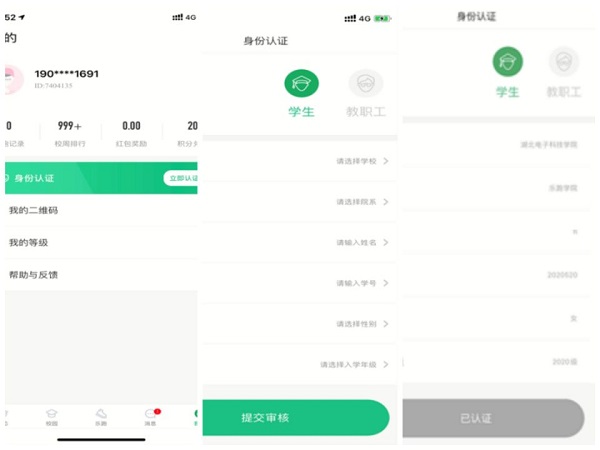Image resolution: width=600 pixels, height=450 pixels.
Task: Select the 学生 icon in the middle screen
Action: (x=302, y=83)
